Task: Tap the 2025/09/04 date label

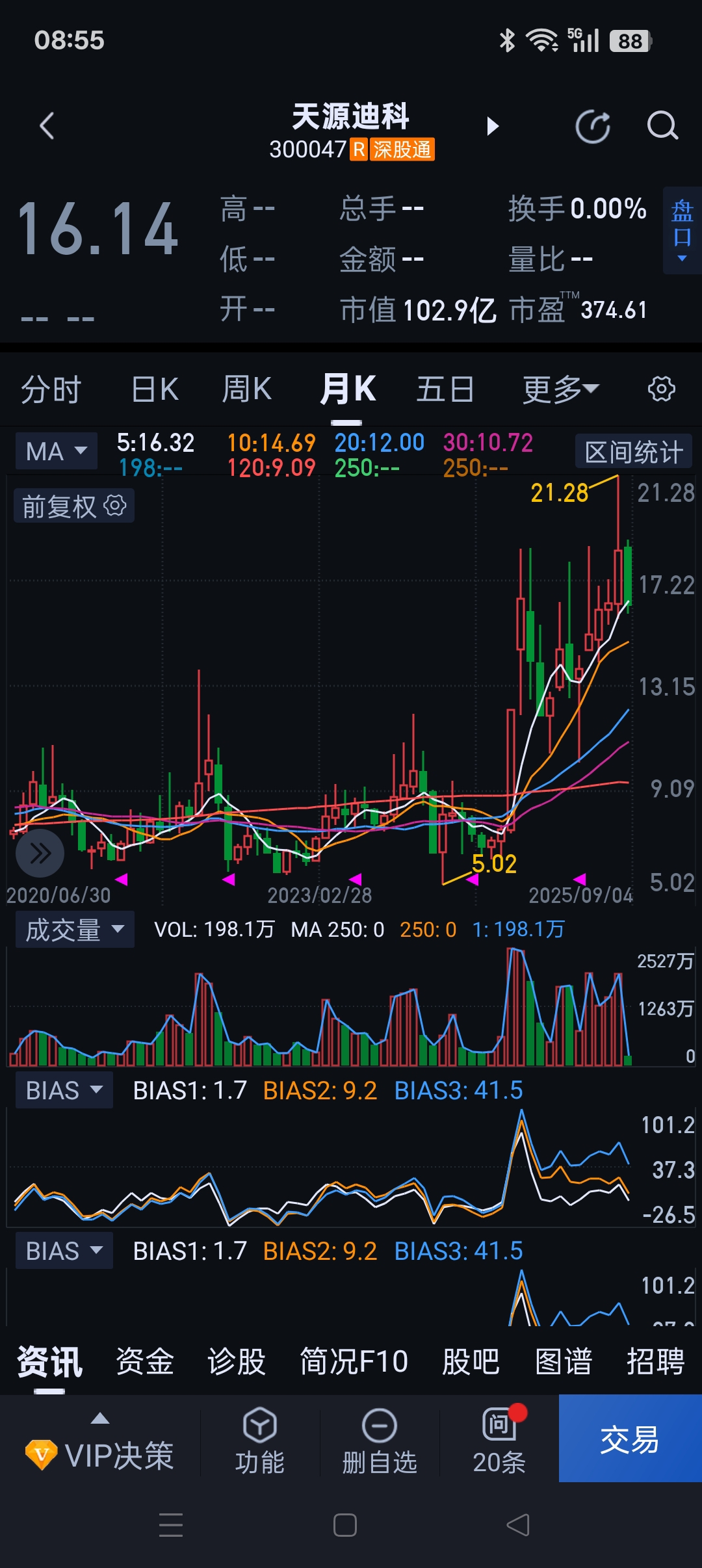Action: pyautogui.click(x=580, y=895)
